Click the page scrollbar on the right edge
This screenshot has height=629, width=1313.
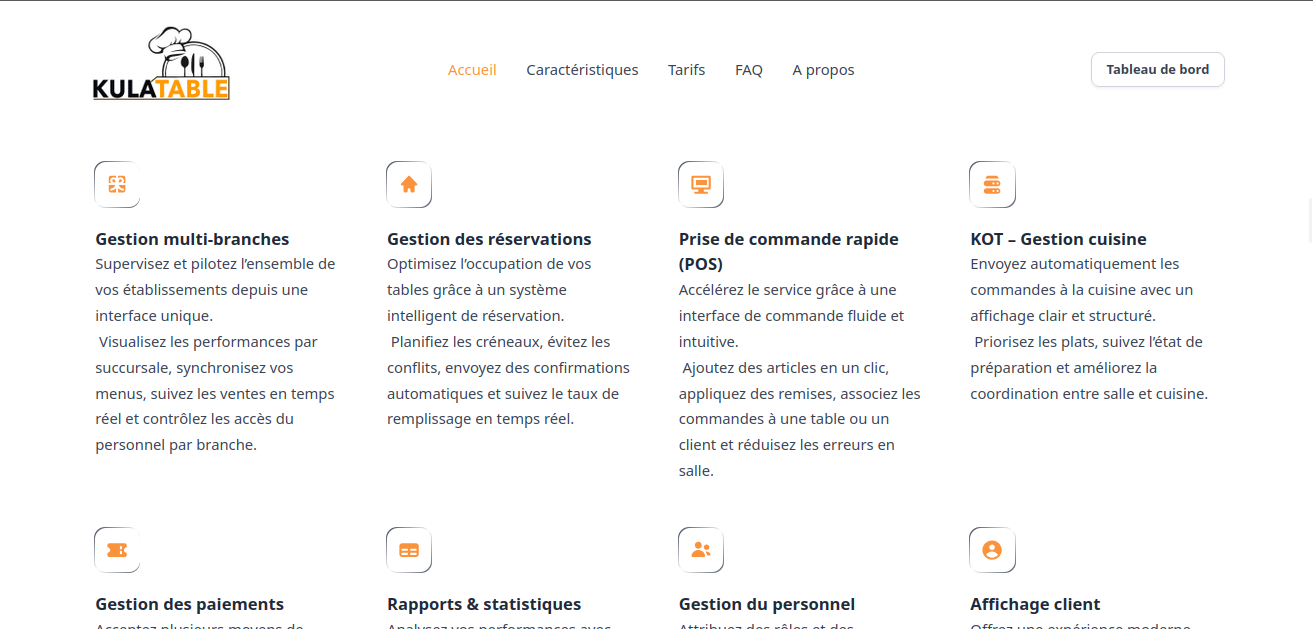[1309, 220]
